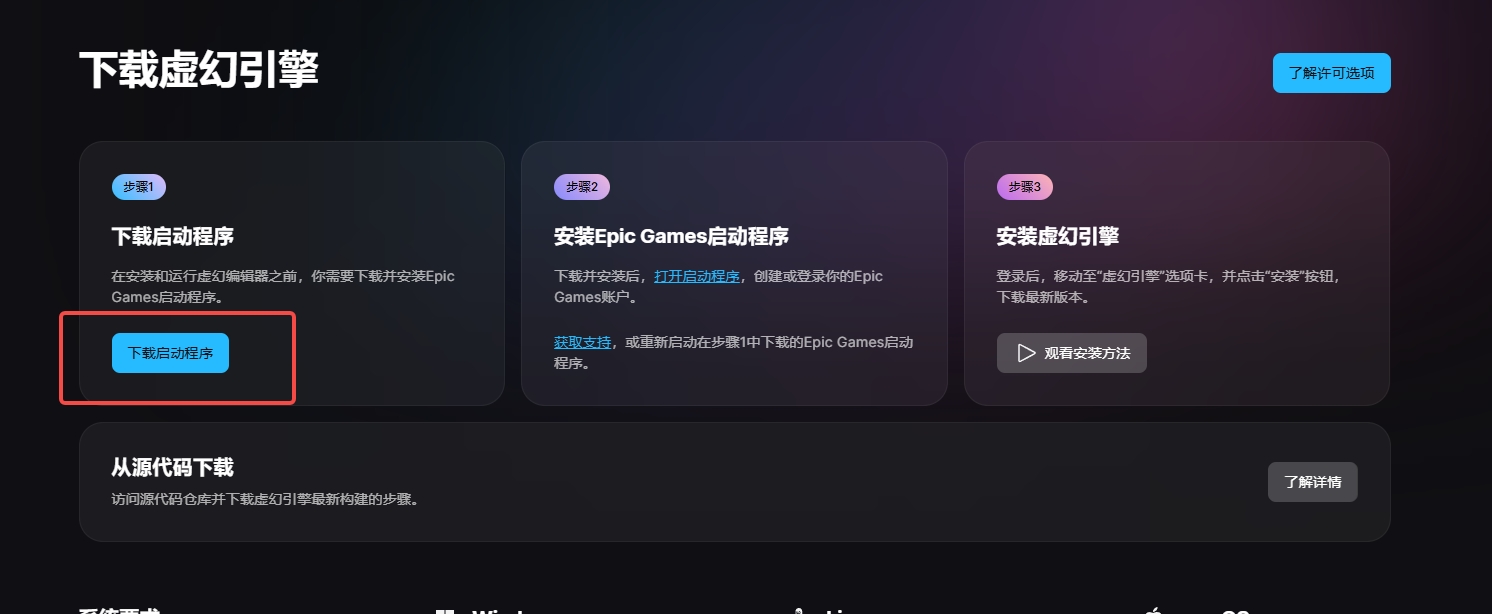This screenshot has height=614, width=1492.
Task: Click the 了解详情 button
Action: point(1312,482)
